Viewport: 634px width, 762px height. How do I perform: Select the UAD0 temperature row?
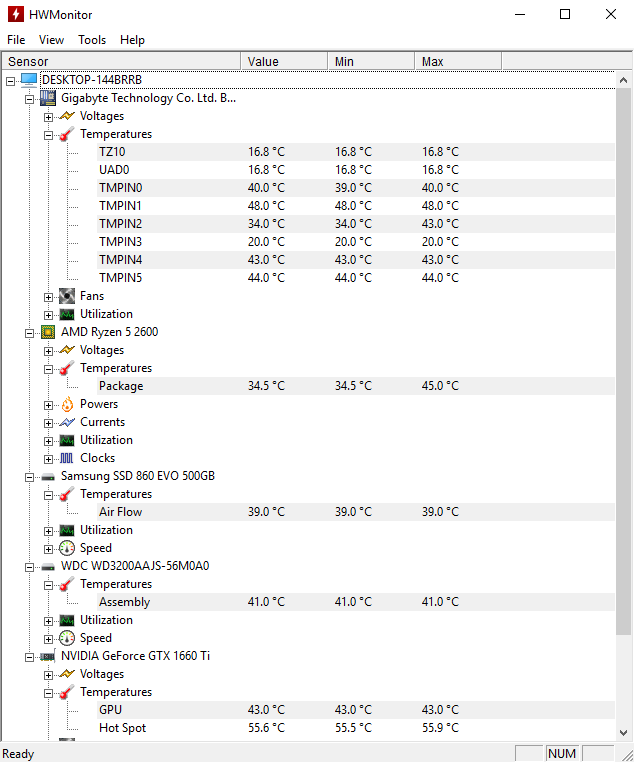pos(356,170)
